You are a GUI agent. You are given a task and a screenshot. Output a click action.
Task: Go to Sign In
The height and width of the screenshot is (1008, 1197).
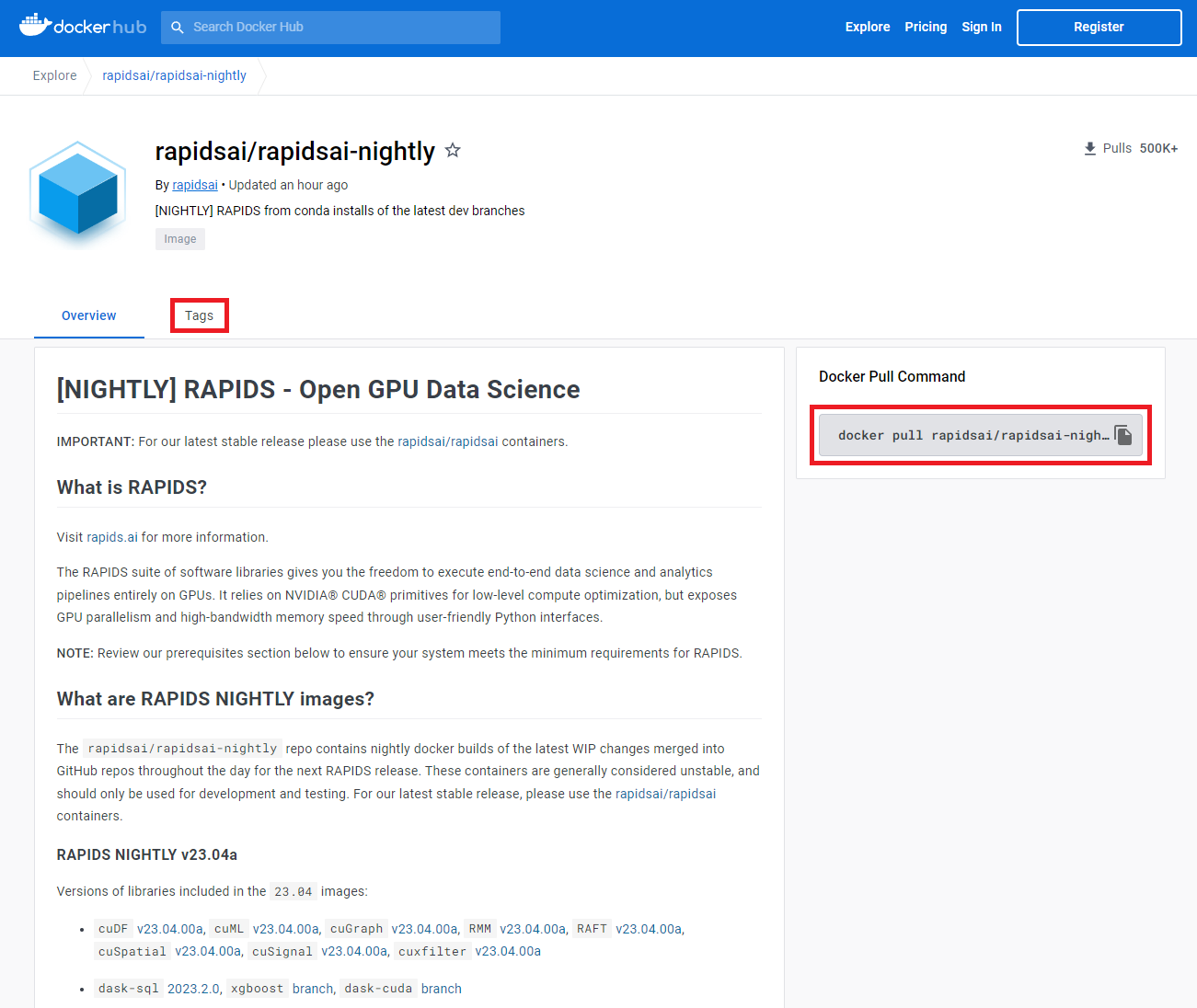[982, 27]
